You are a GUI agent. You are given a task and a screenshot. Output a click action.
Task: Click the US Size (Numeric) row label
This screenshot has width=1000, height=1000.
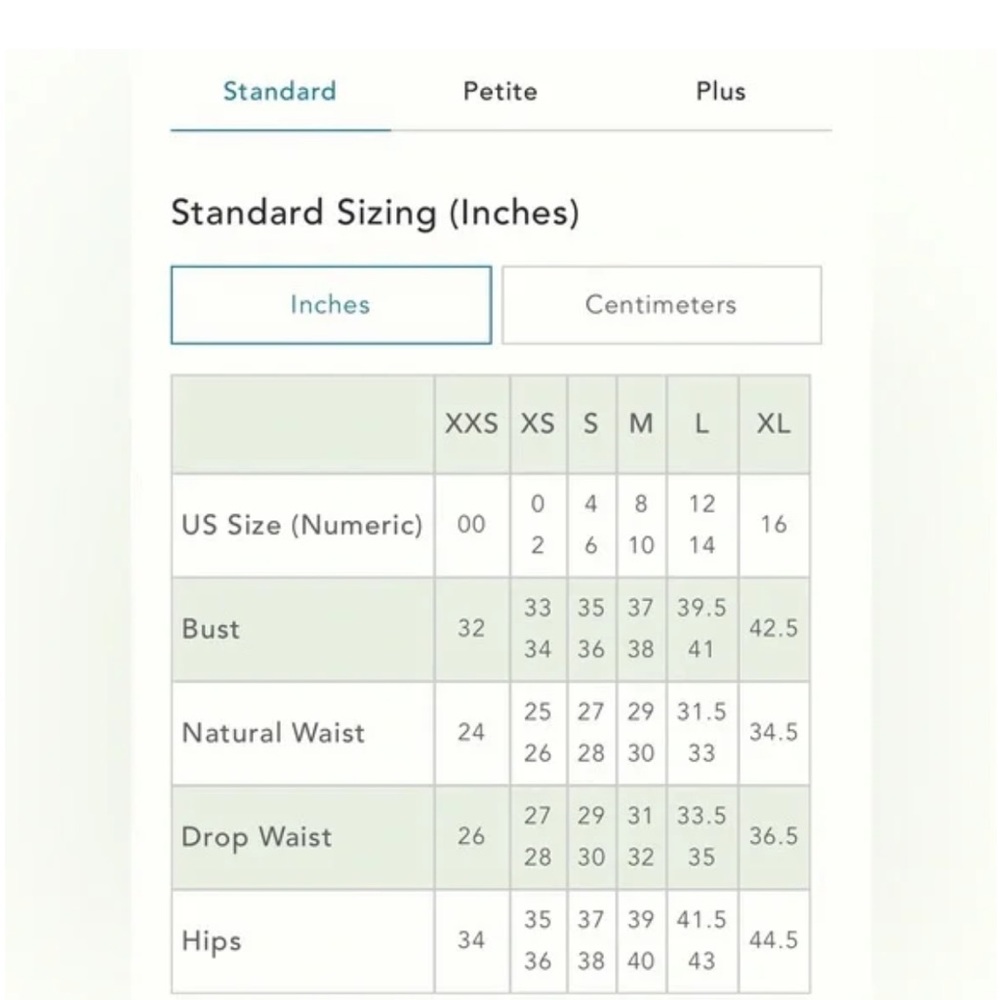(302, 526)
